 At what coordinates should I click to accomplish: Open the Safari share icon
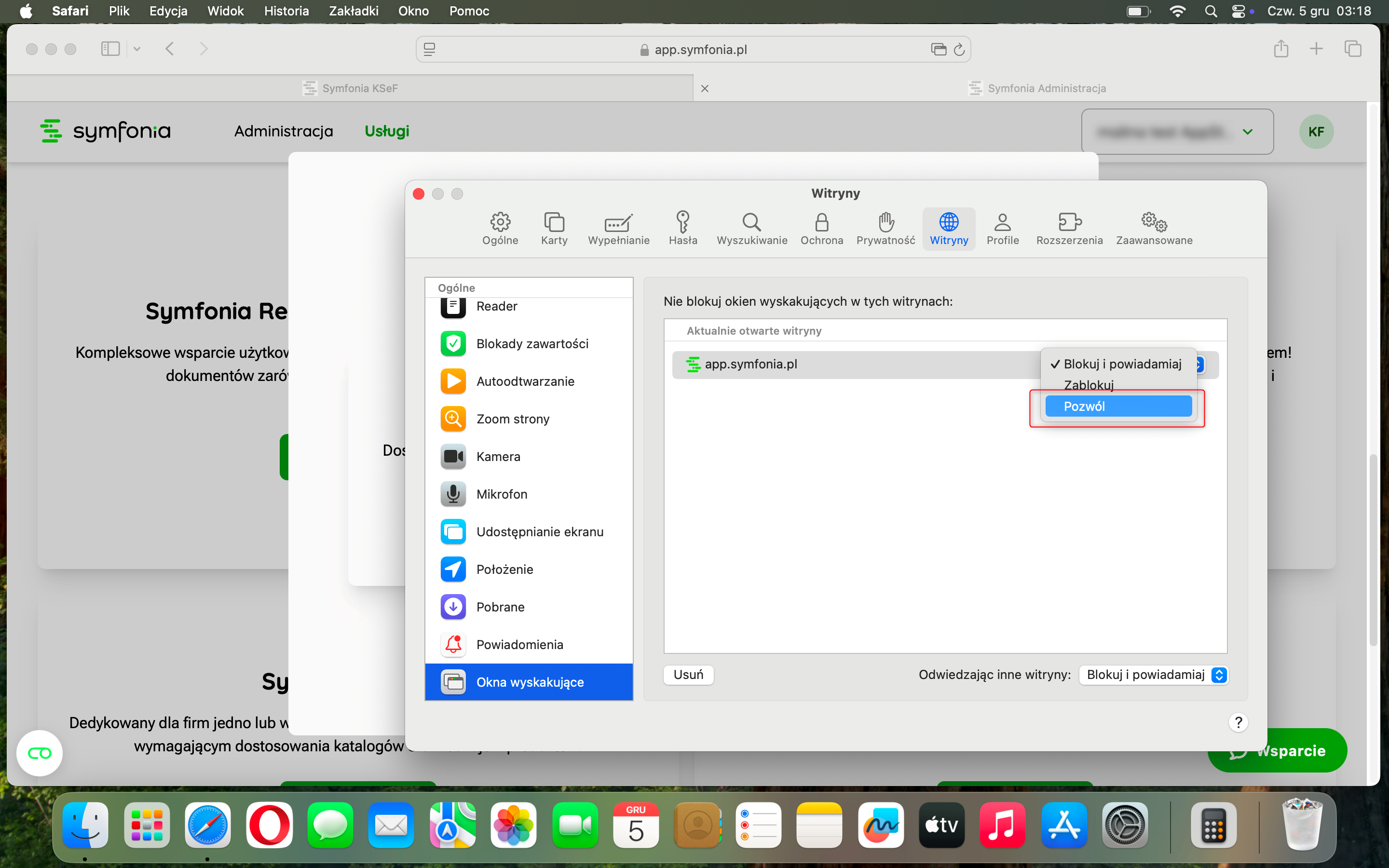tap(1281, 49)
